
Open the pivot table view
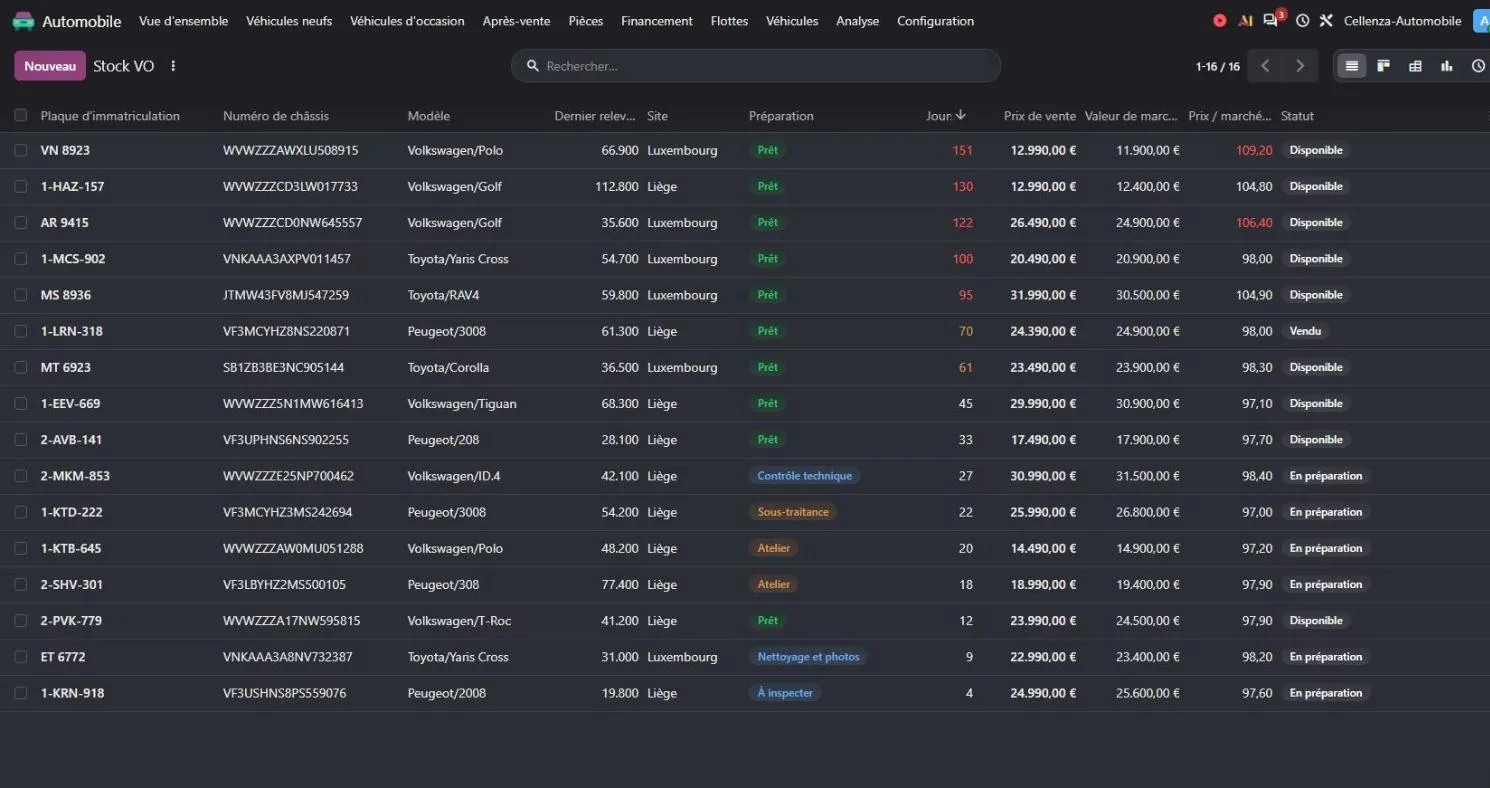[1415, 66]
